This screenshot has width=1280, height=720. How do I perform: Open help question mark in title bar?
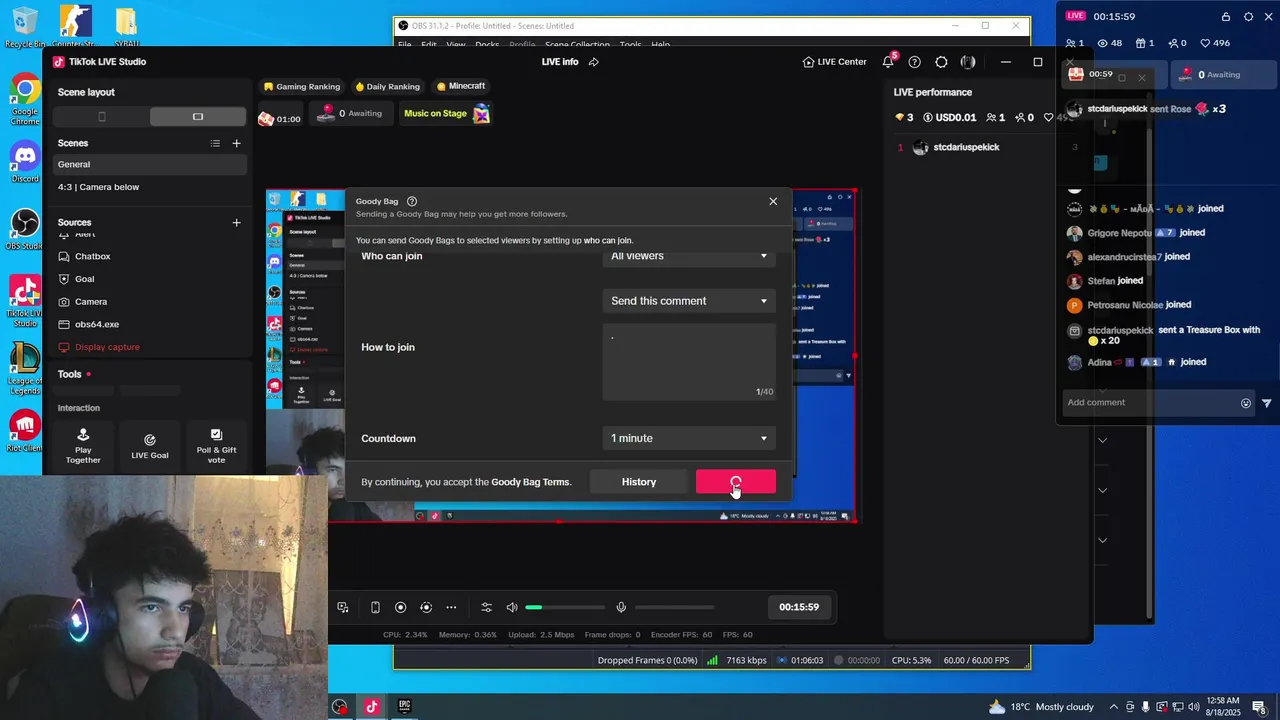pyautogui.click(x=914, y=62)
